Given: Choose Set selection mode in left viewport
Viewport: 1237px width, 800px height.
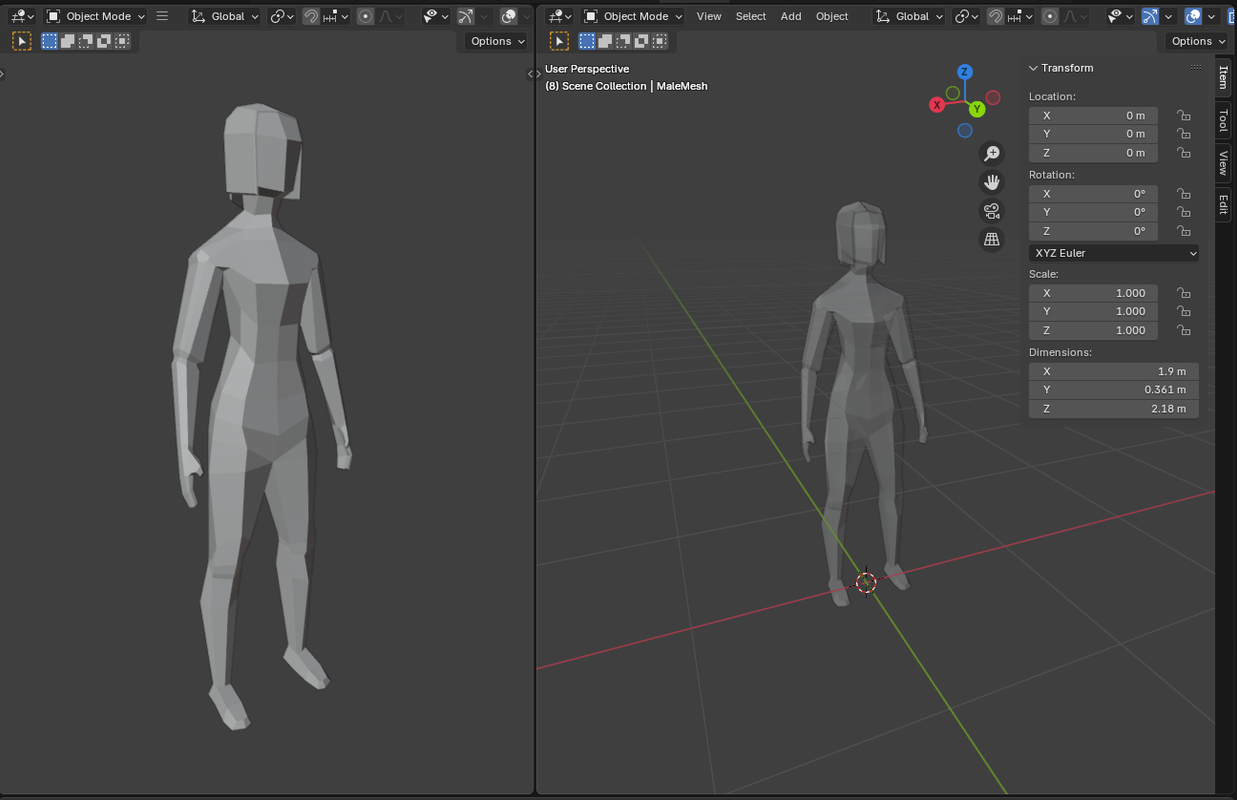Looking at the screenshot, I should click(49, 41).
